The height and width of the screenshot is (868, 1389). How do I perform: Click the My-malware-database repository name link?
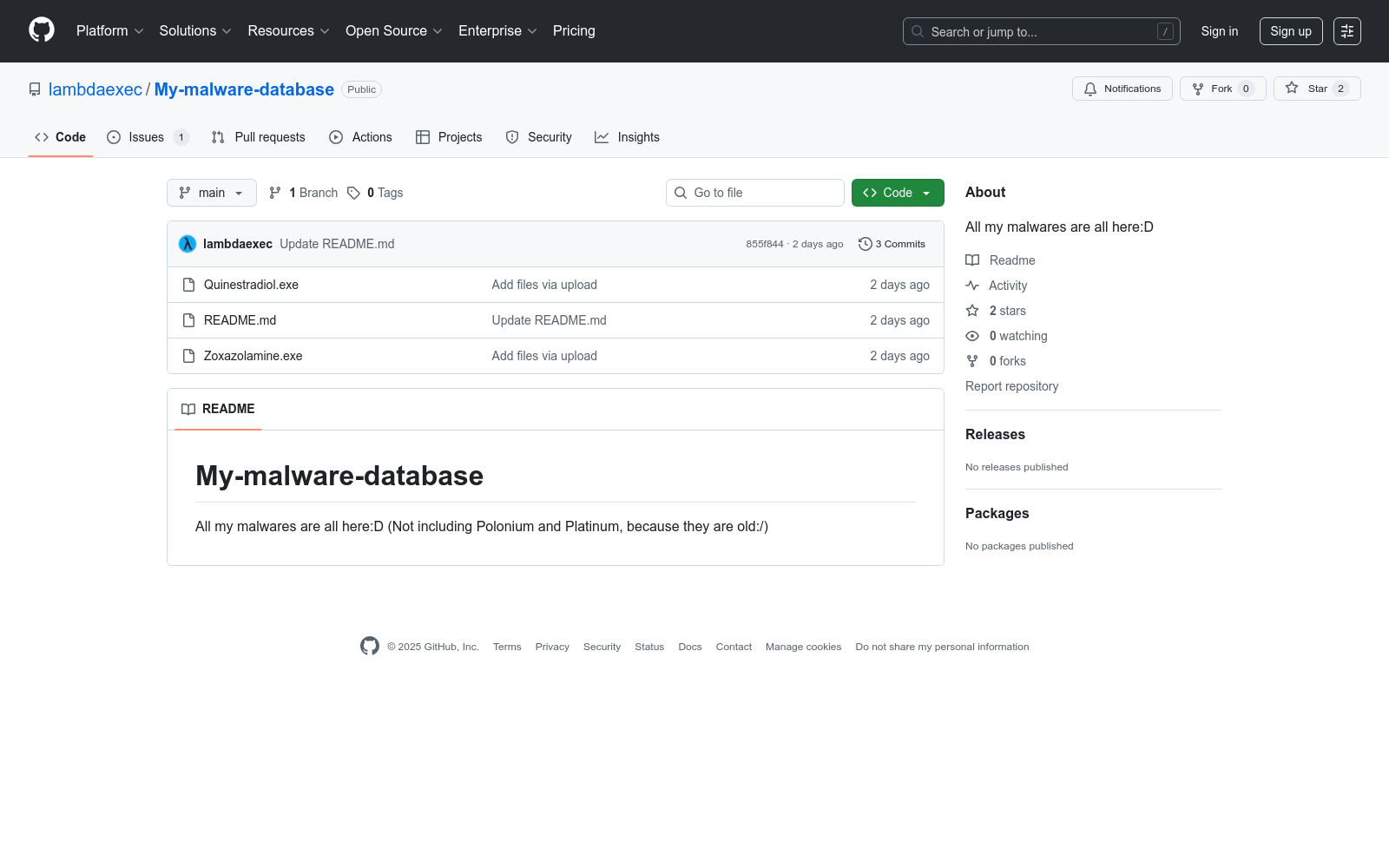pos(244,89)
